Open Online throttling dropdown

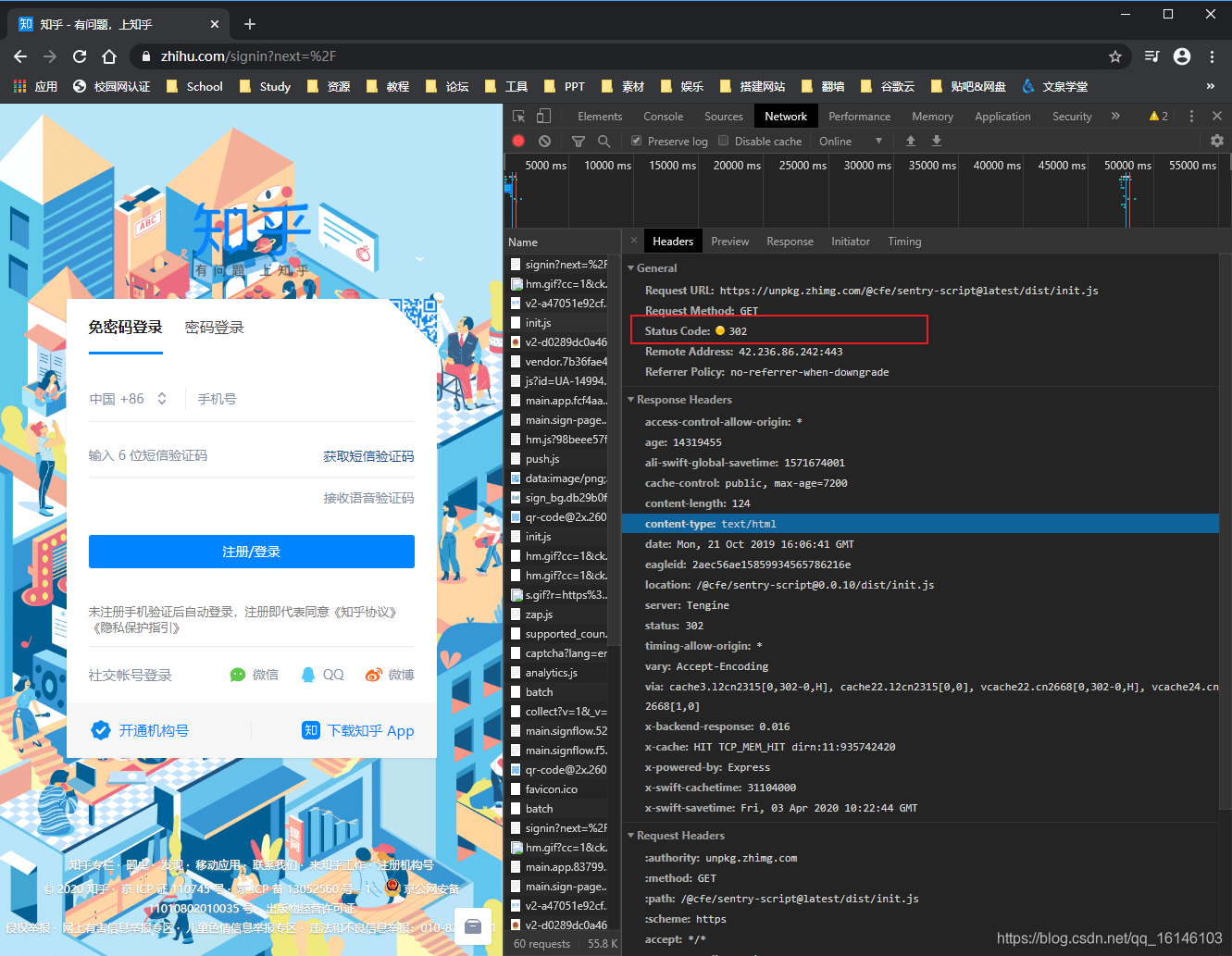(x=850, y=141)
